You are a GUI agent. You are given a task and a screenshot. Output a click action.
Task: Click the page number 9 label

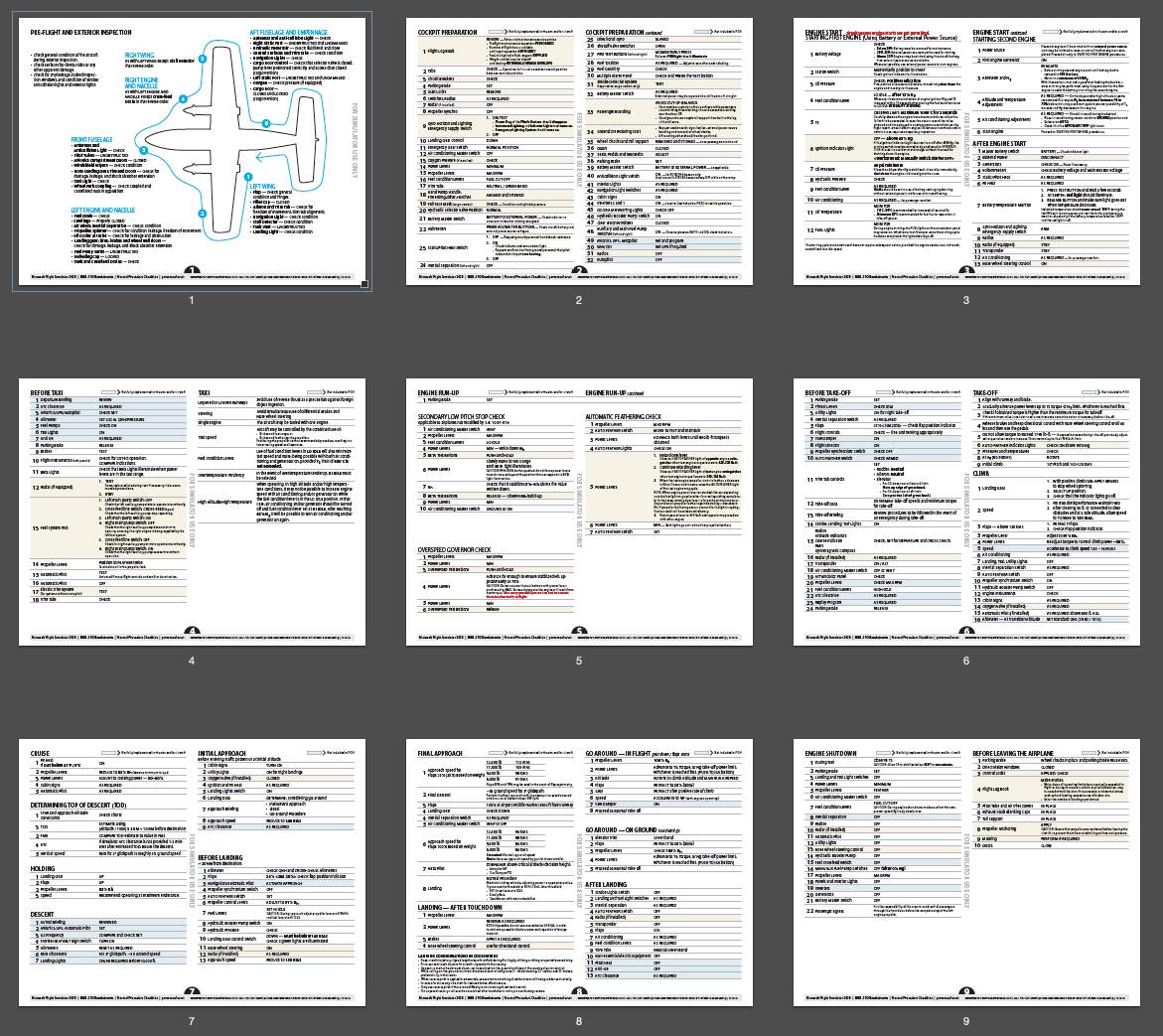(x=966, y=1019)
